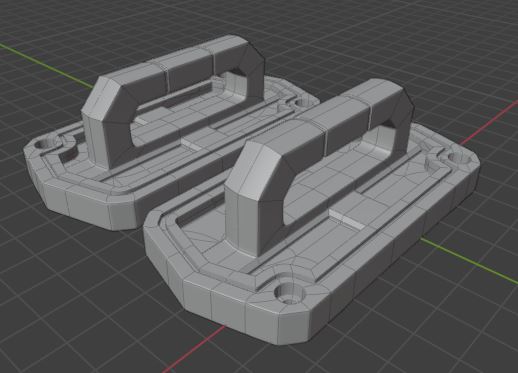Select the front handle plate model
Screen dimensions: 518x373
(312, 213)
